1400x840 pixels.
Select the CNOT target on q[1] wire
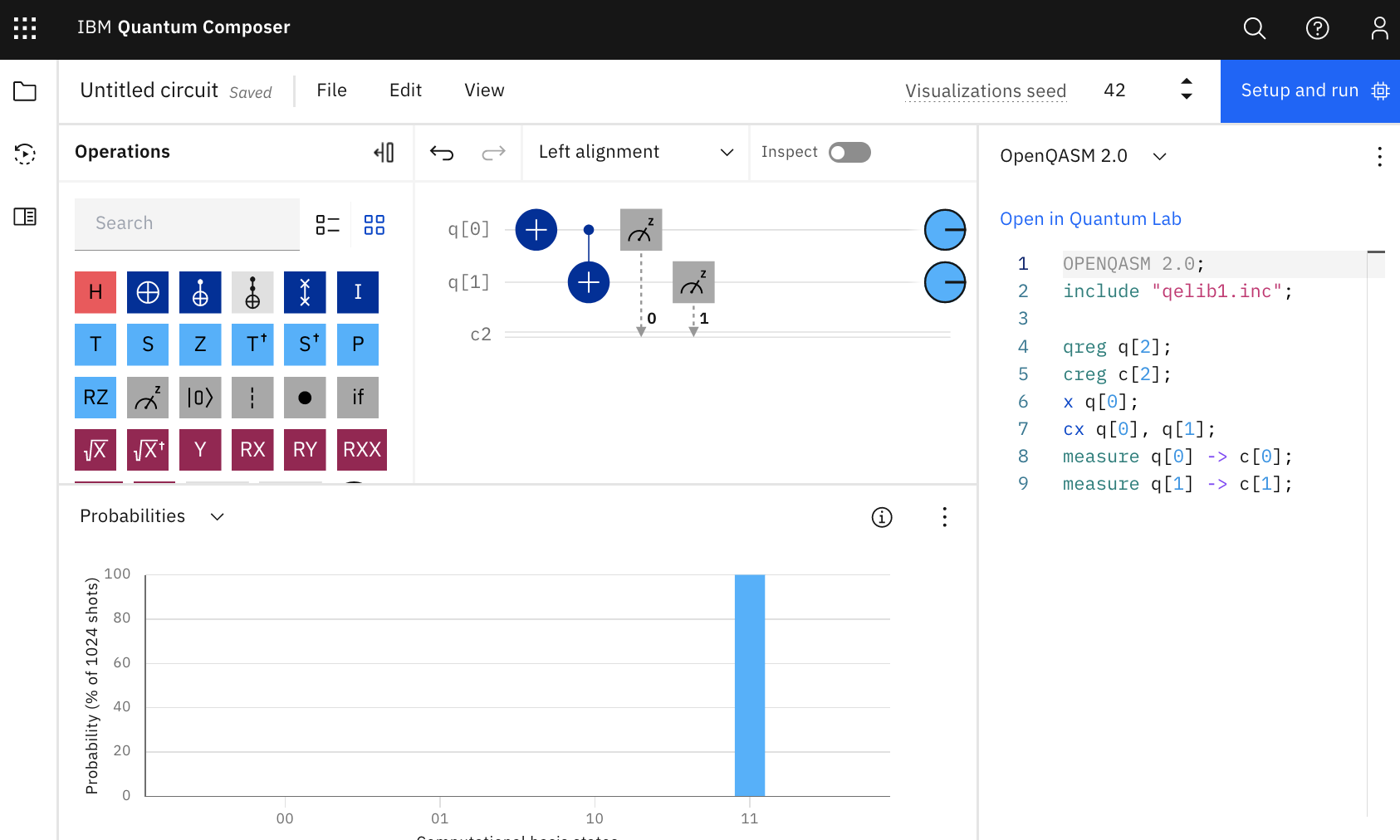click(x=589, y=282)
